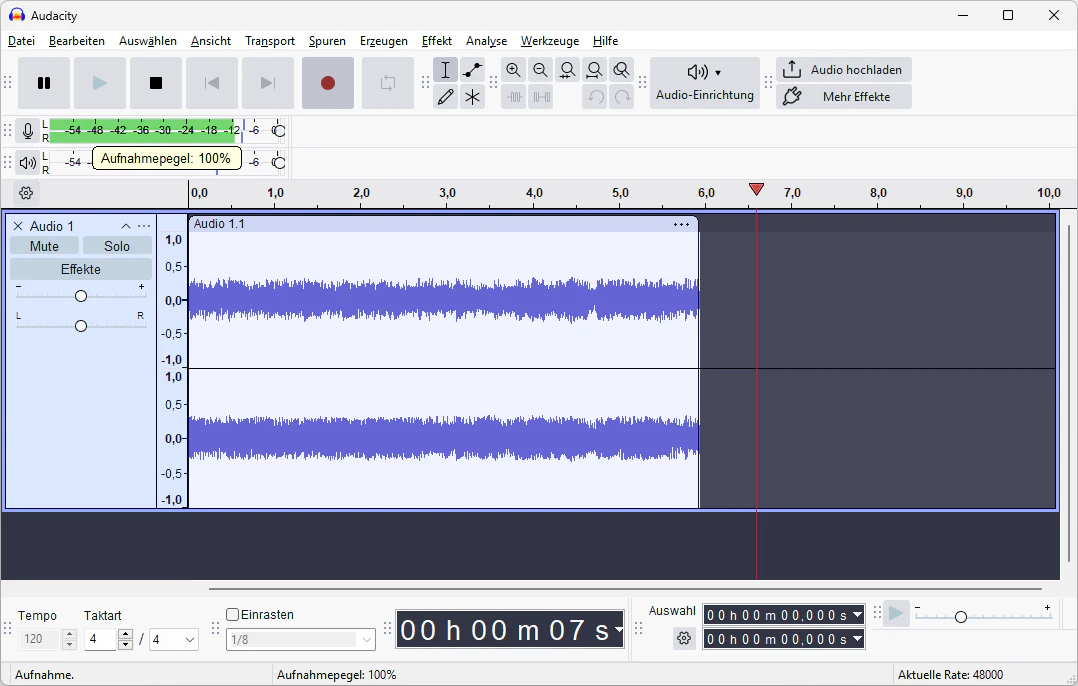Screen dimensions: 1078x686
Task: Fit project to width zoom icon
Action: pos(594,70)
